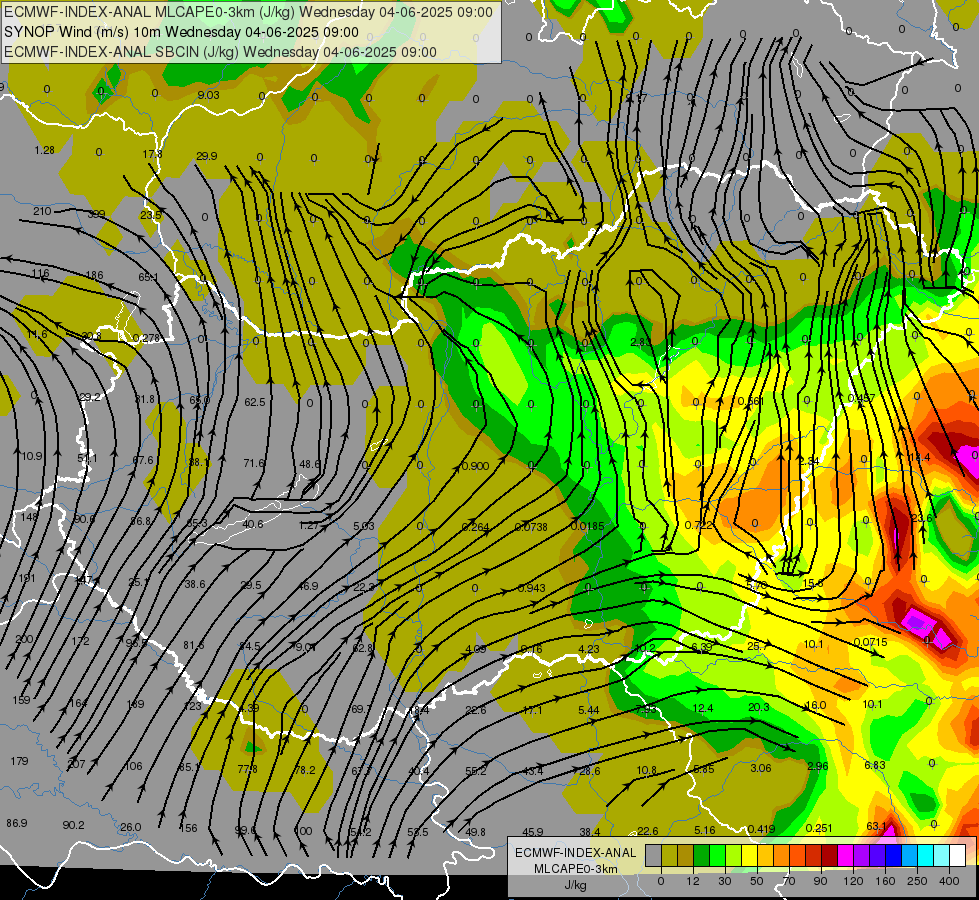The width and height of the screenshot is (979, 900).
Task: Click the legend tick label 120
Action: (x=853, y=881)
